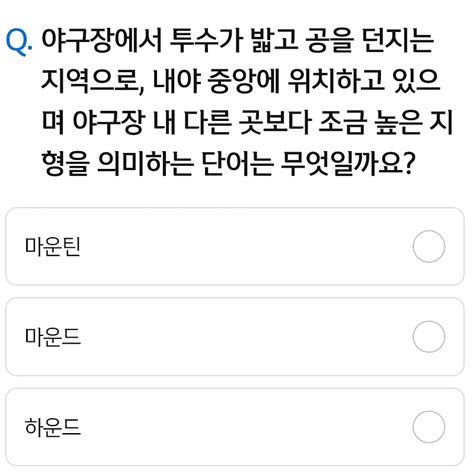Select the 마운드 radio button
This screenshot has width=474, height=474.
(429, 337)
